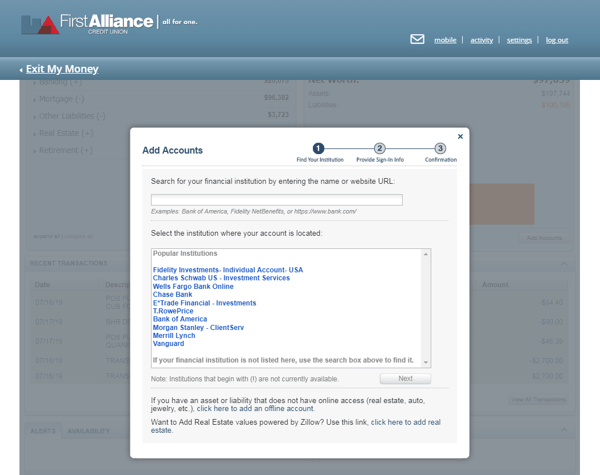Click the 07/18/19 transaction row date
The height and width of the screenshot is (475, 600).
click(49, 302)
